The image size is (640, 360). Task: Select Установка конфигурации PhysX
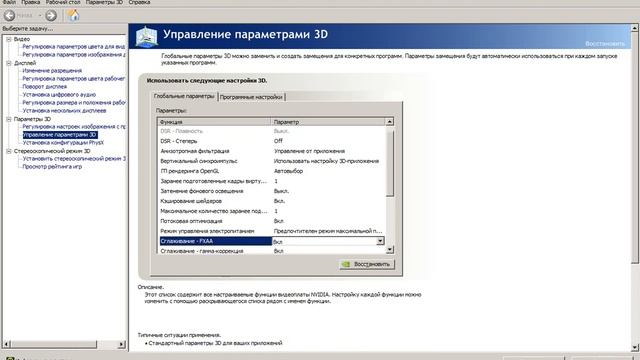coord(63,143)
